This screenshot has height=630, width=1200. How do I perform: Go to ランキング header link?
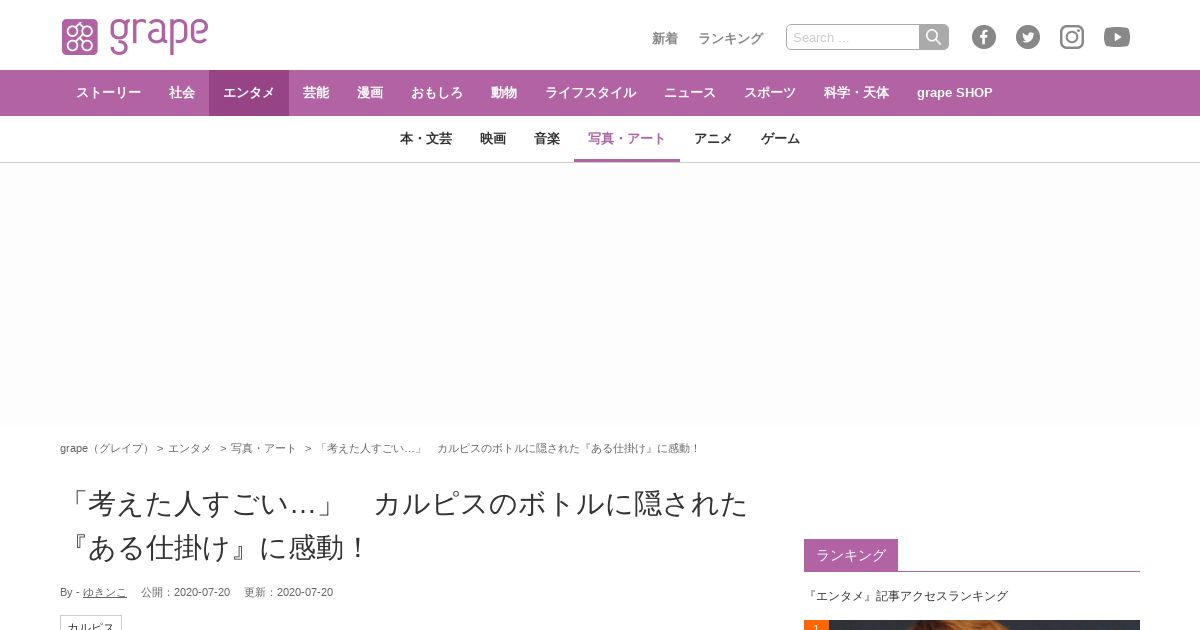tap(730, 38)
